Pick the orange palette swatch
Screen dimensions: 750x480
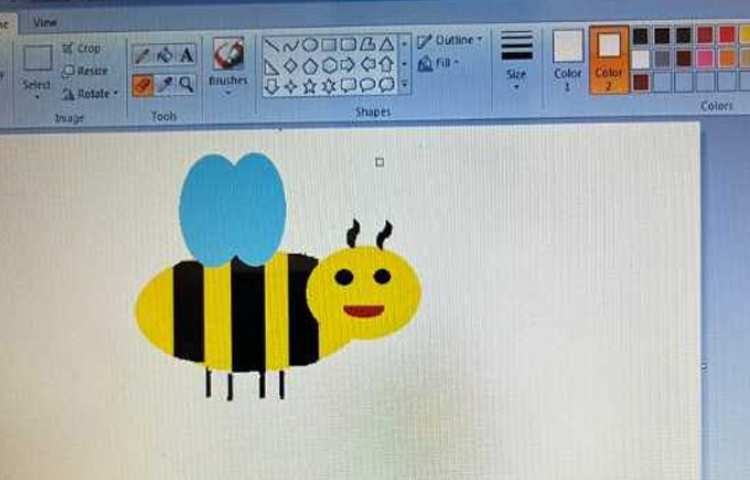click(727, 57)
